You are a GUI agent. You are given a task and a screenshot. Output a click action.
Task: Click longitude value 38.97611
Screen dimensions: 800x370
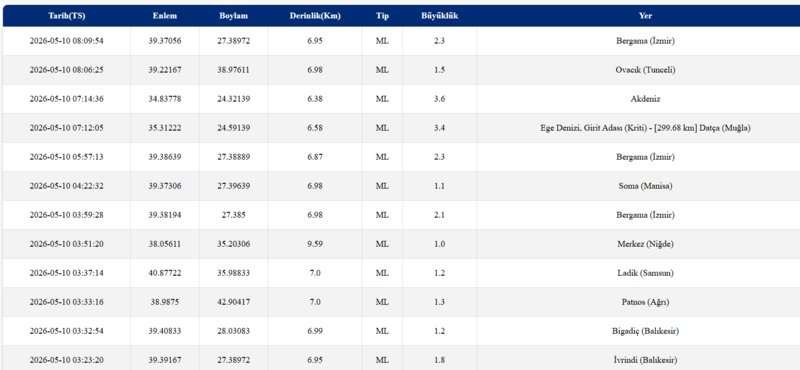click(x=233, y=70)
